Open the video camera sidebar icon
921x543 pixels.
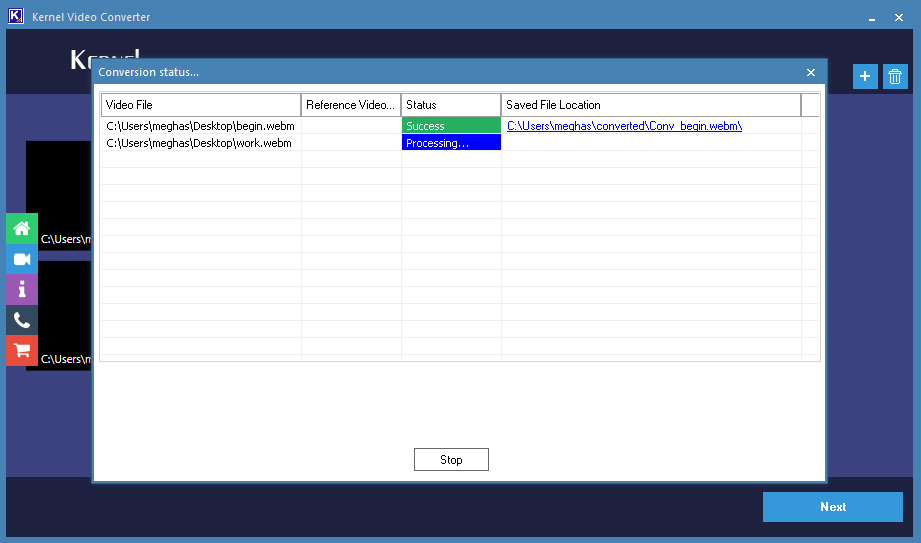coord(22,259)
